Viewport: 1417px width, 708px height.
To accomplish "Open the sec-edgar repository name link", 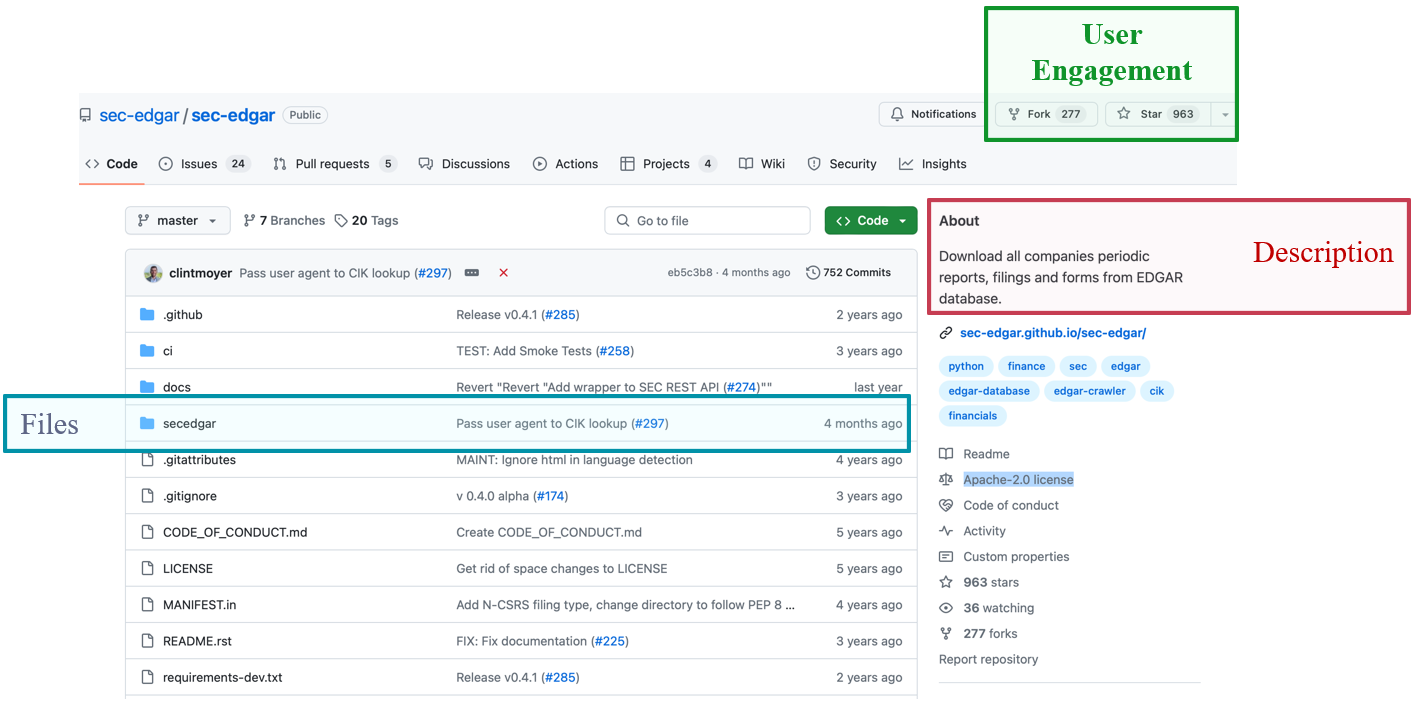I will tap(233, 115).
